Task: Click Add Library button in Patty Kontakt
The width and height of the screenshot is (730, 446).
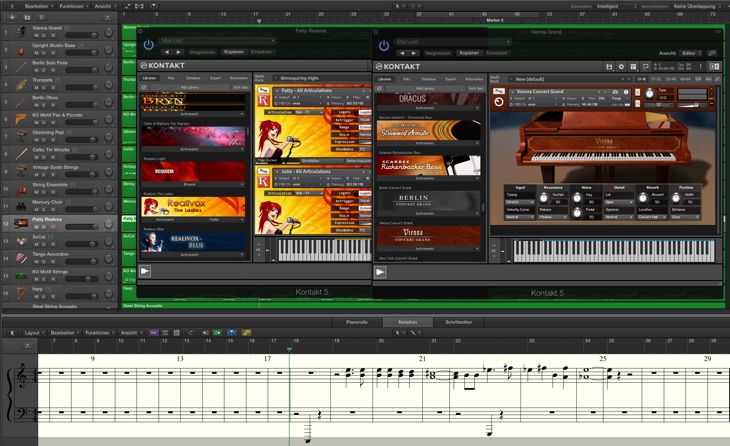Action: [x=189, y=87]
